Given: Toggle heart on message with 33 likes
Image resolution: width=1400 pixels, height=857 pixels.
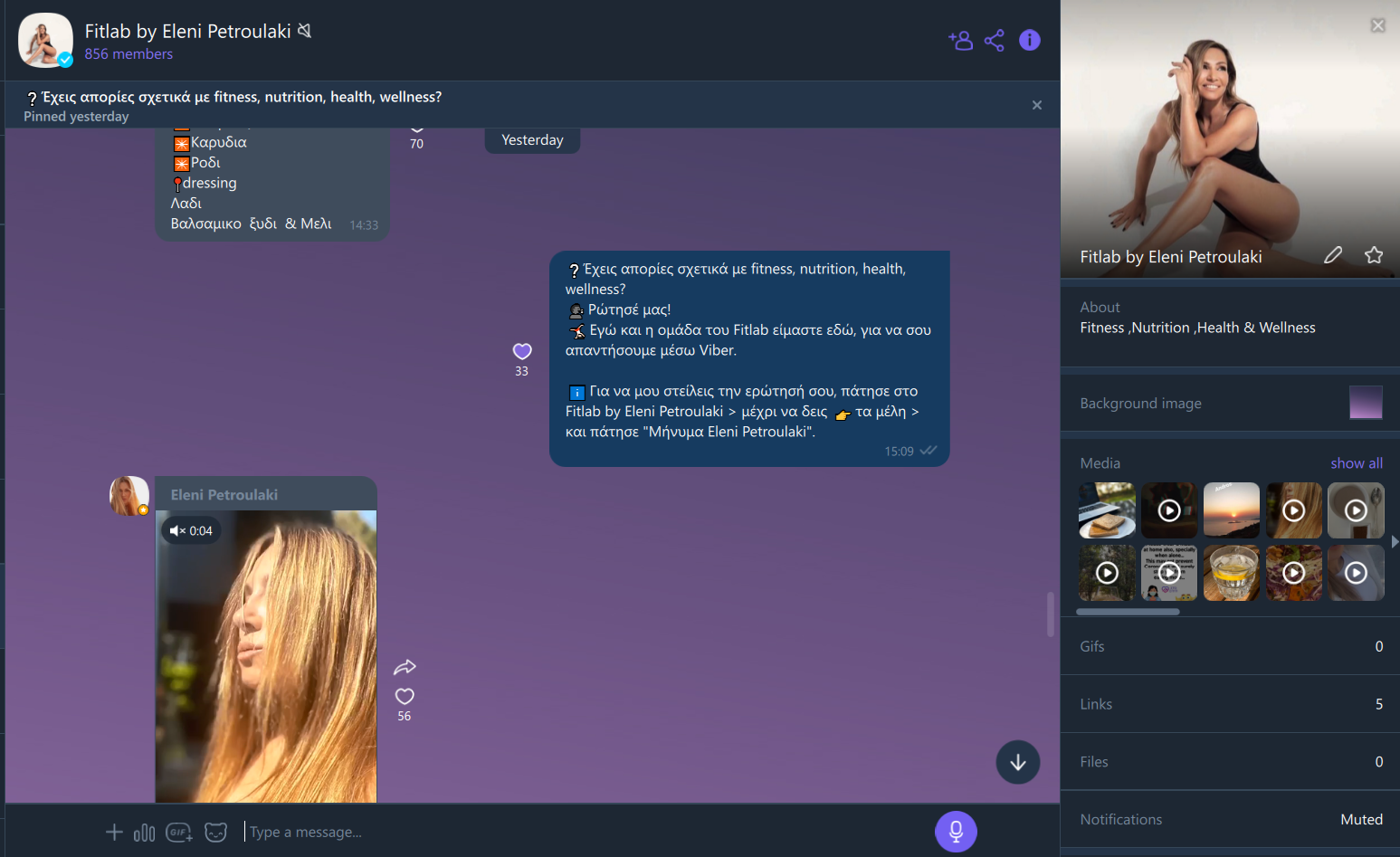Looking at the screenshot, I should point(522,351).
